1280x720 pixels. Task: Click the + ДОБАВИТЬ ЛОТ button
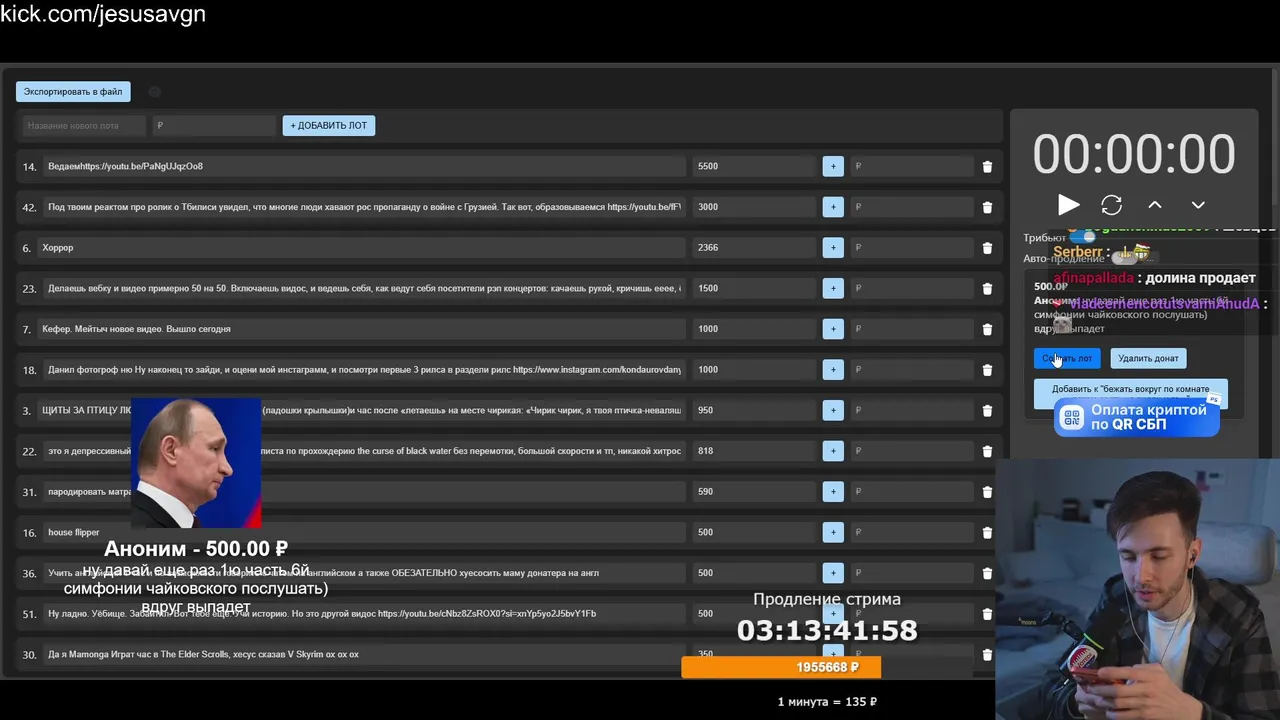click(329, 125)
